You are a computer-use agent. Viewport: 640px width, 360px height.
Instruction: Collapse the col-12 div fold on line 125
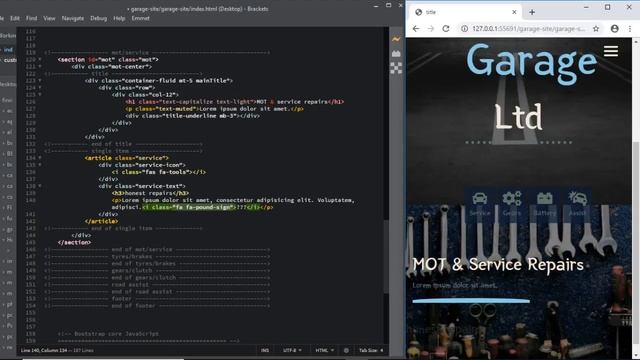(x=40, y=95)
